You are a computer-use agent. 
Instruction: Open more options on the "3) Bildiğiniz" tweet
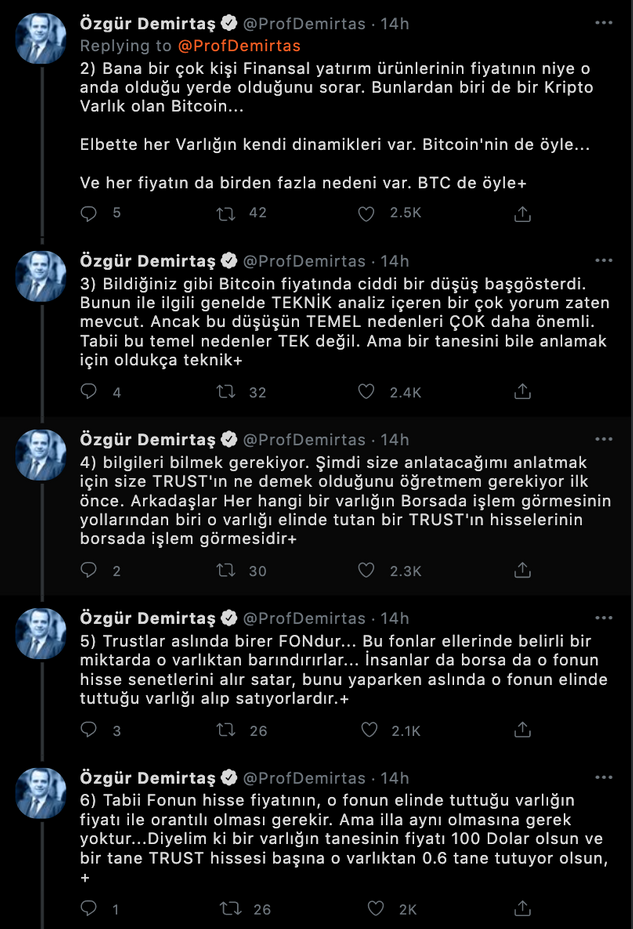604,260
